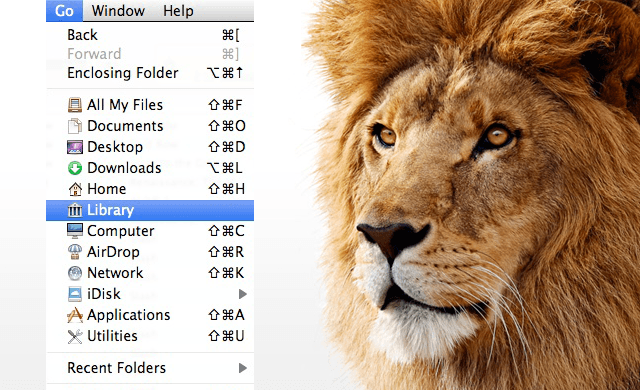This screenshot has width=640, height=390.
Task: Click the iDisk drive icon
Action: (x=75, y=294)
